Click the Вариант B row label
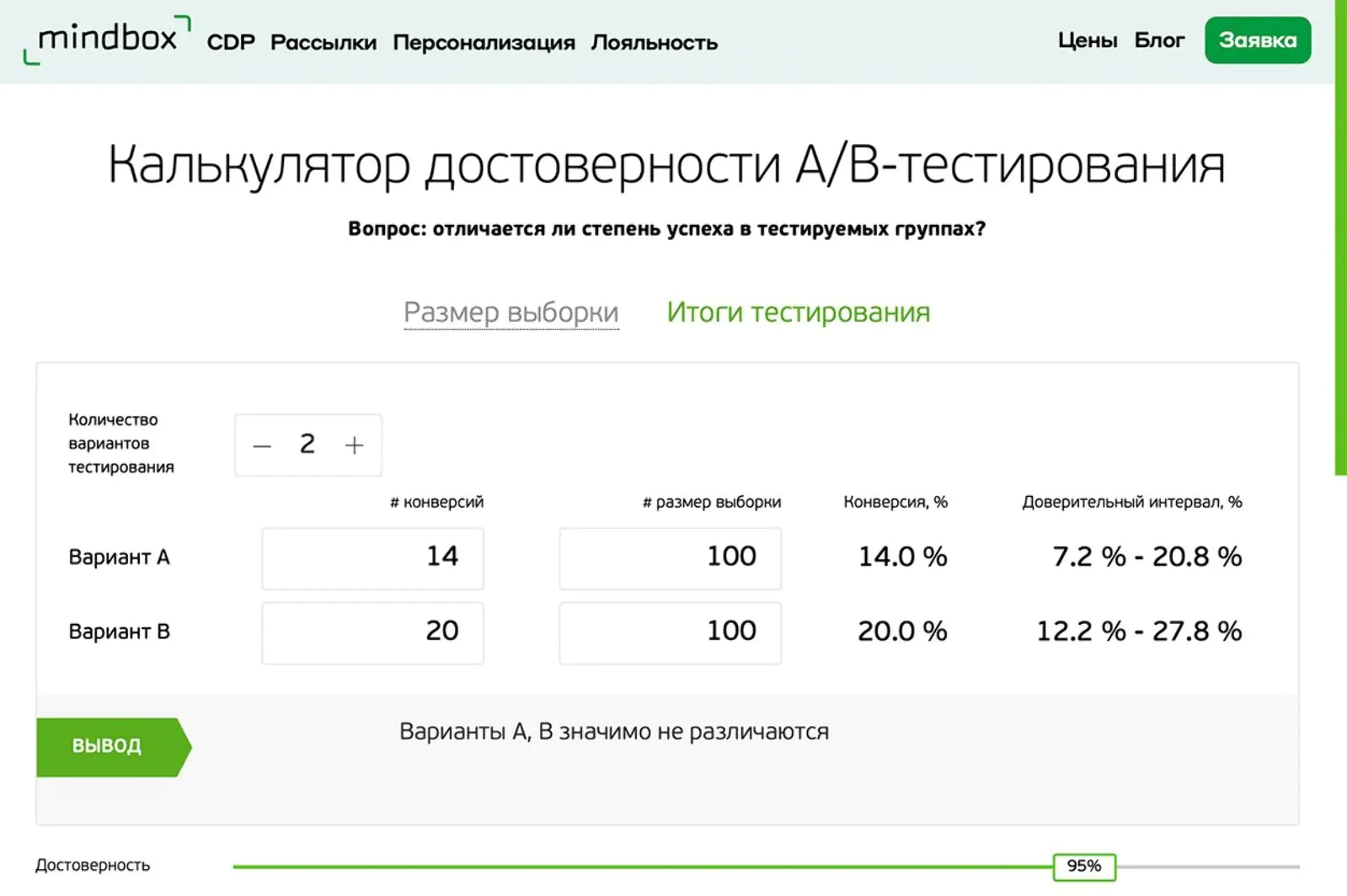Screen dimensions: 1347x896 [119, 632]
